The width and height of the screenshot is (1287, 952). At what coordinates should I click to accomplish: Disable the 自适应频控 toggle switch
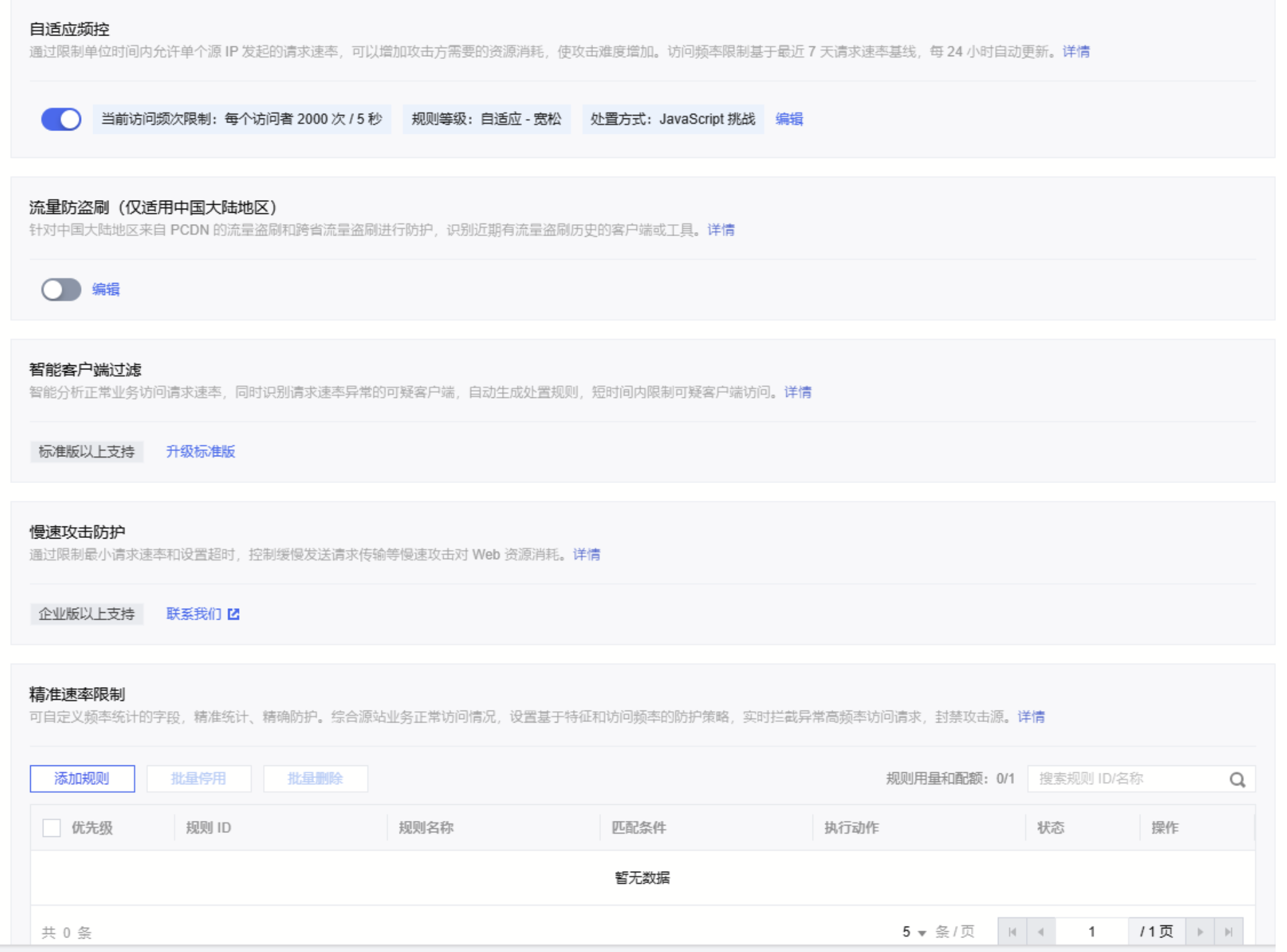coord(61,119)
